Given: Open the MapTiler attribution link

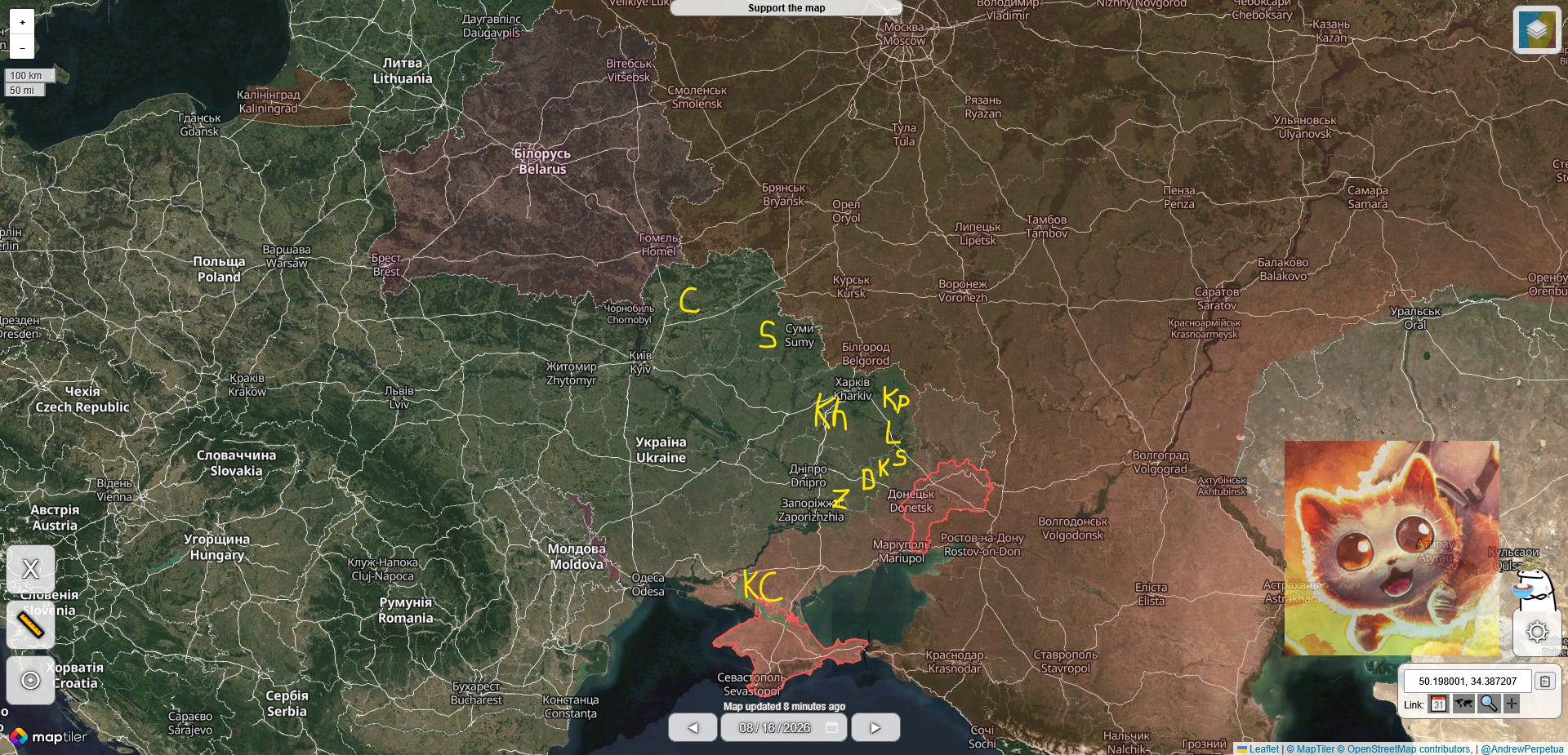Looking at the screenshot, I should click(x=1310, y=748).
